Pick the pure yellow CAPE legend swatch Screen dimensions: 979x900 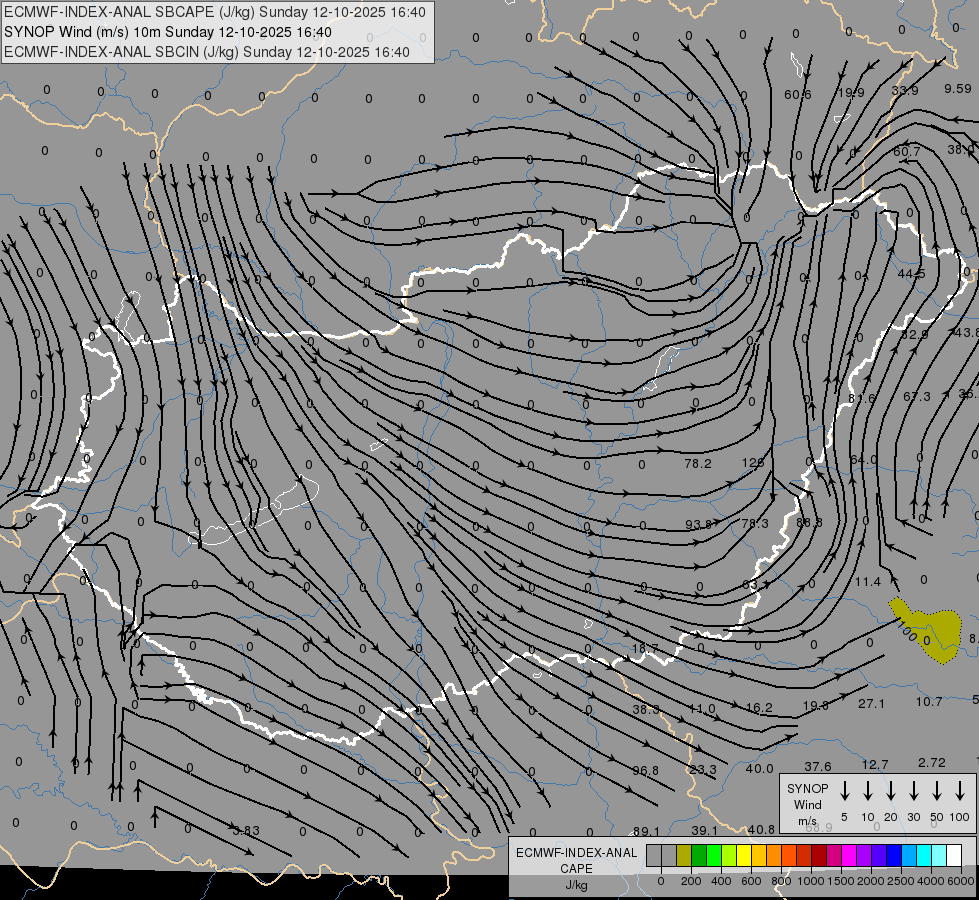pyautogui.click(x=744, y=856)
